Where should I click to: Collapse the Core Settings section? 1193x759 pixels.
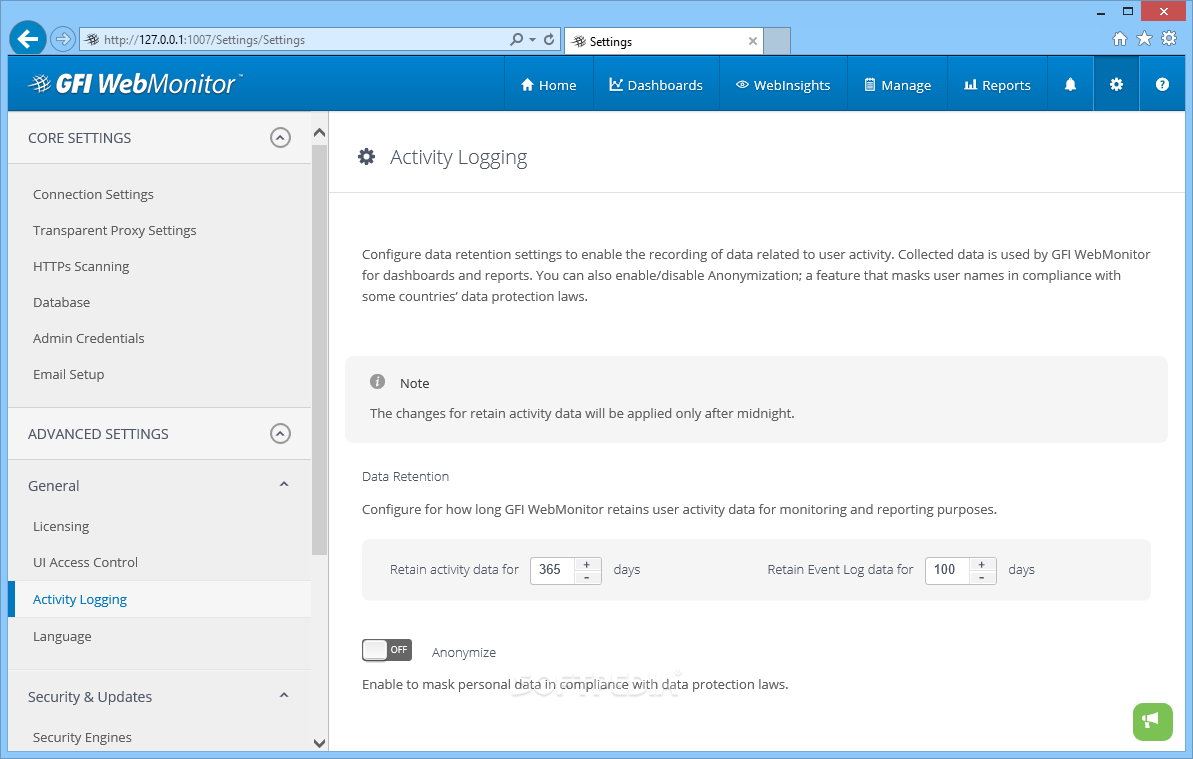[x=281, y=138]
